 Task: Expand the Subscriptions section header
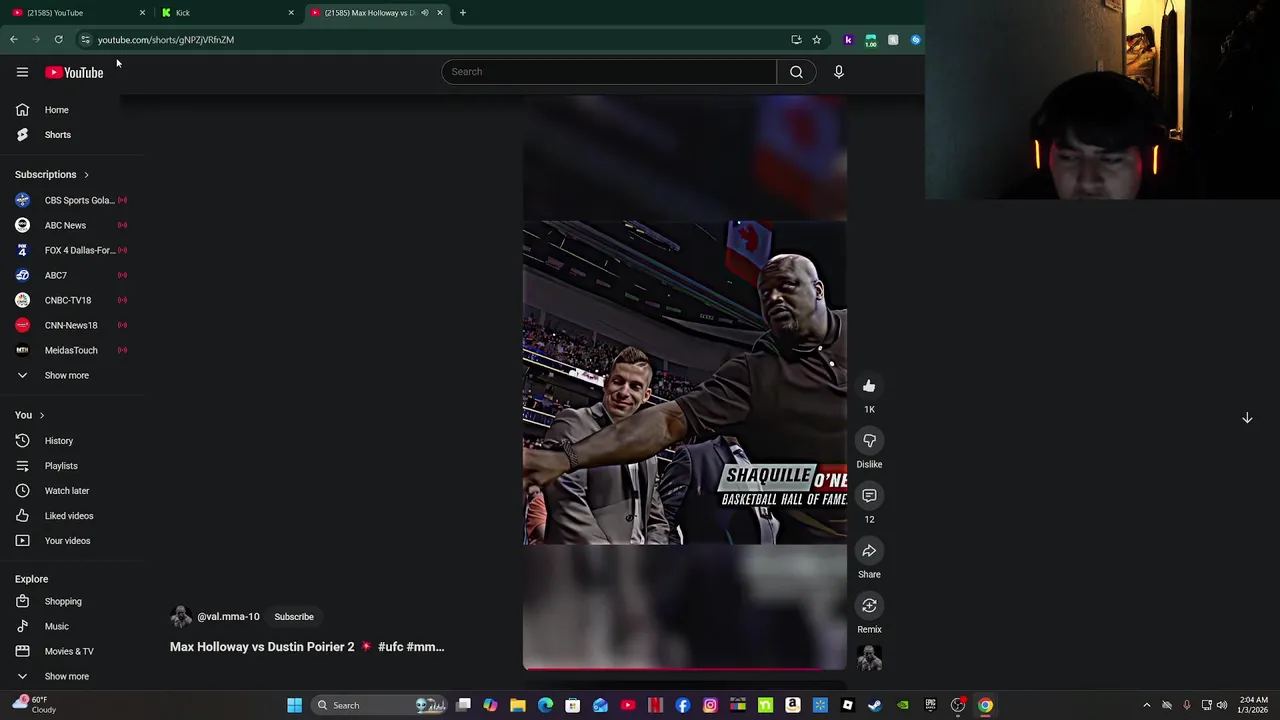point(52,175)
